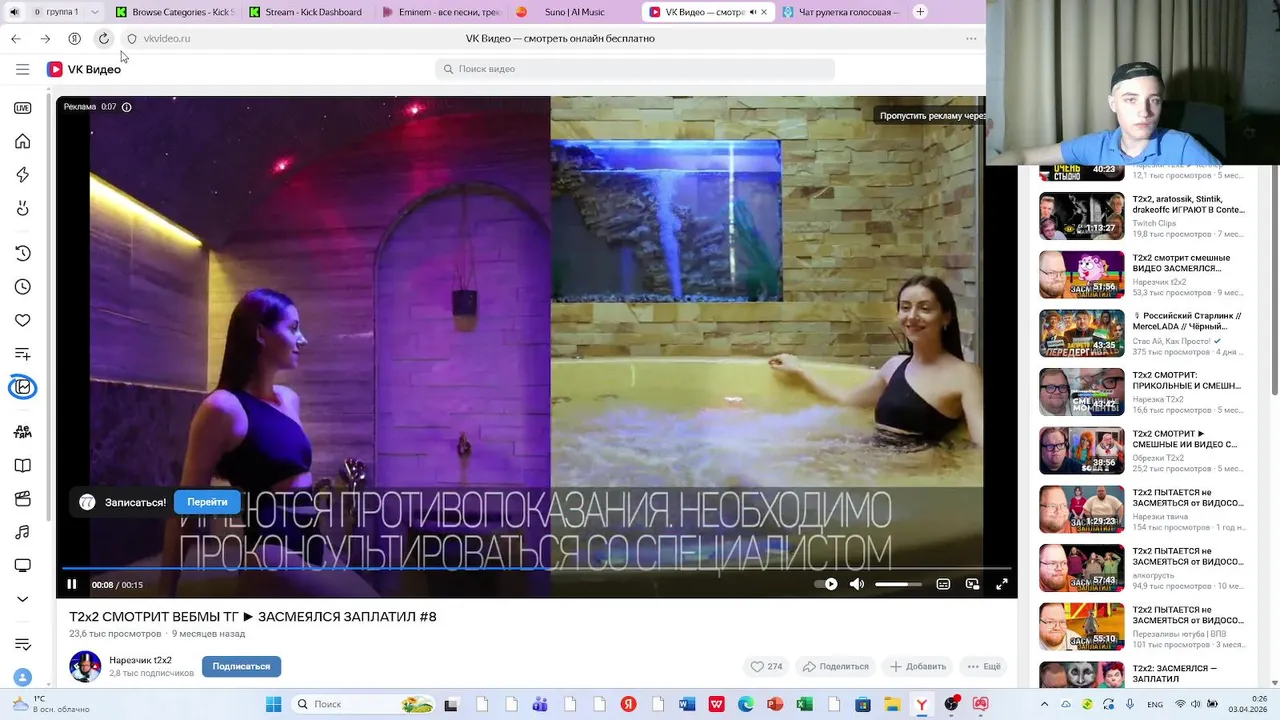Expand more sidebar items with chevron
Image resolution: width=1280 pixels, height=720 pixels.
pos(22,599)
